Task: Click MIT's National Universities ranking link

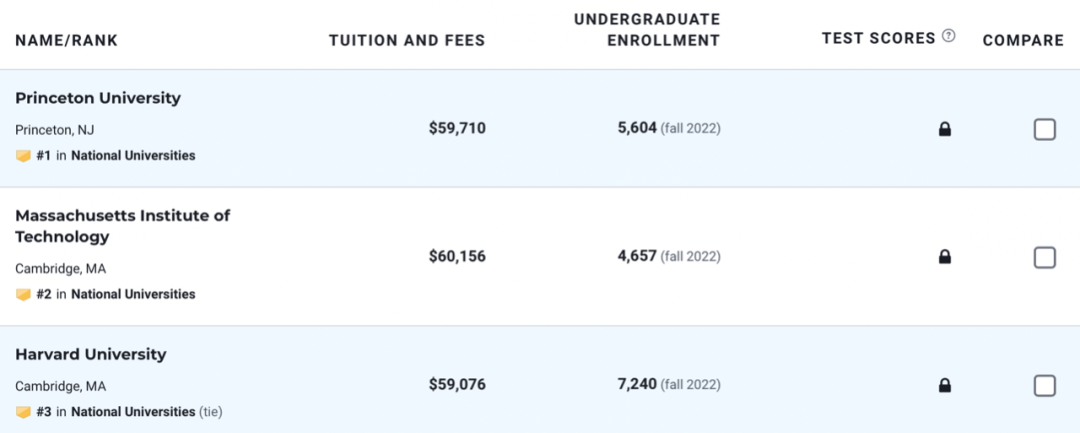Action: [133, 295]
